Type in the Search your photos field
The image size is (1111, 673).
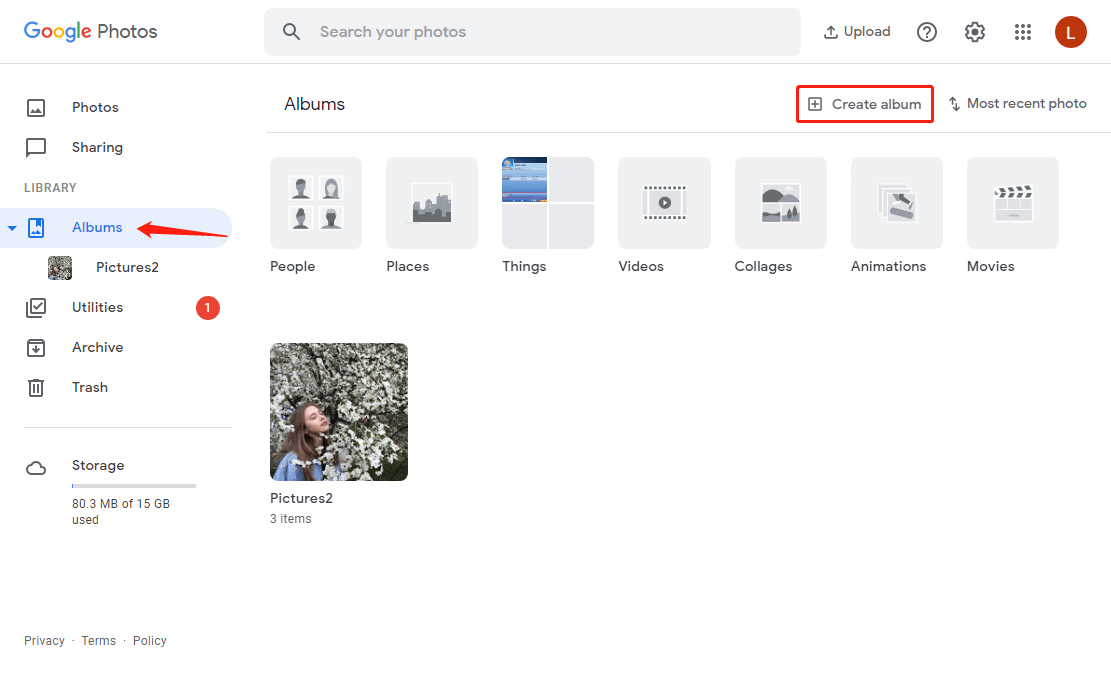point(550,32)
